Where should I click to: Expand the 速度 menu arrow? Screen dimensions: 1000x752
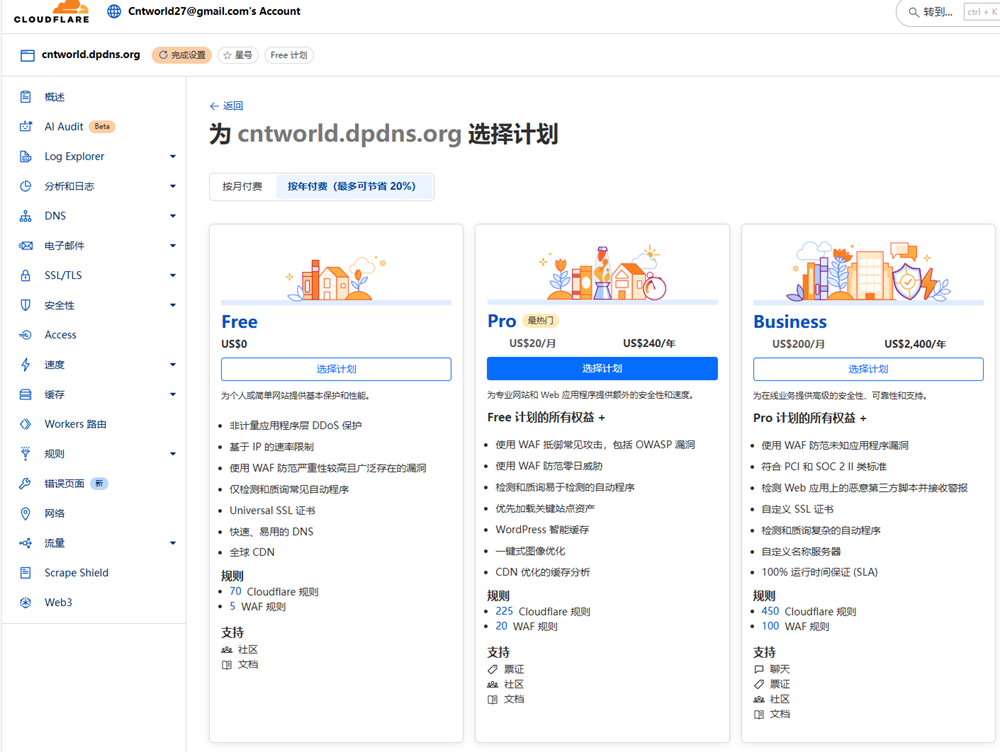tap(173, 365)
